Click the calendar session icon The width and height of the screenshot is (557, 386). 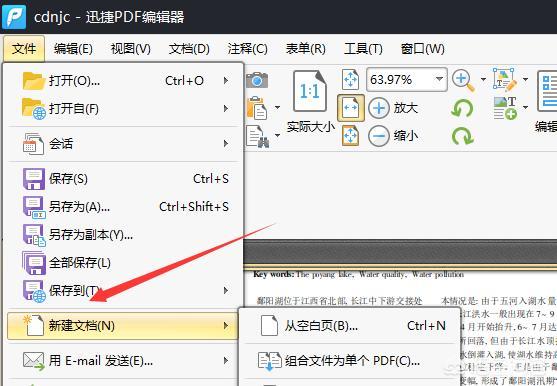[33, 144]
